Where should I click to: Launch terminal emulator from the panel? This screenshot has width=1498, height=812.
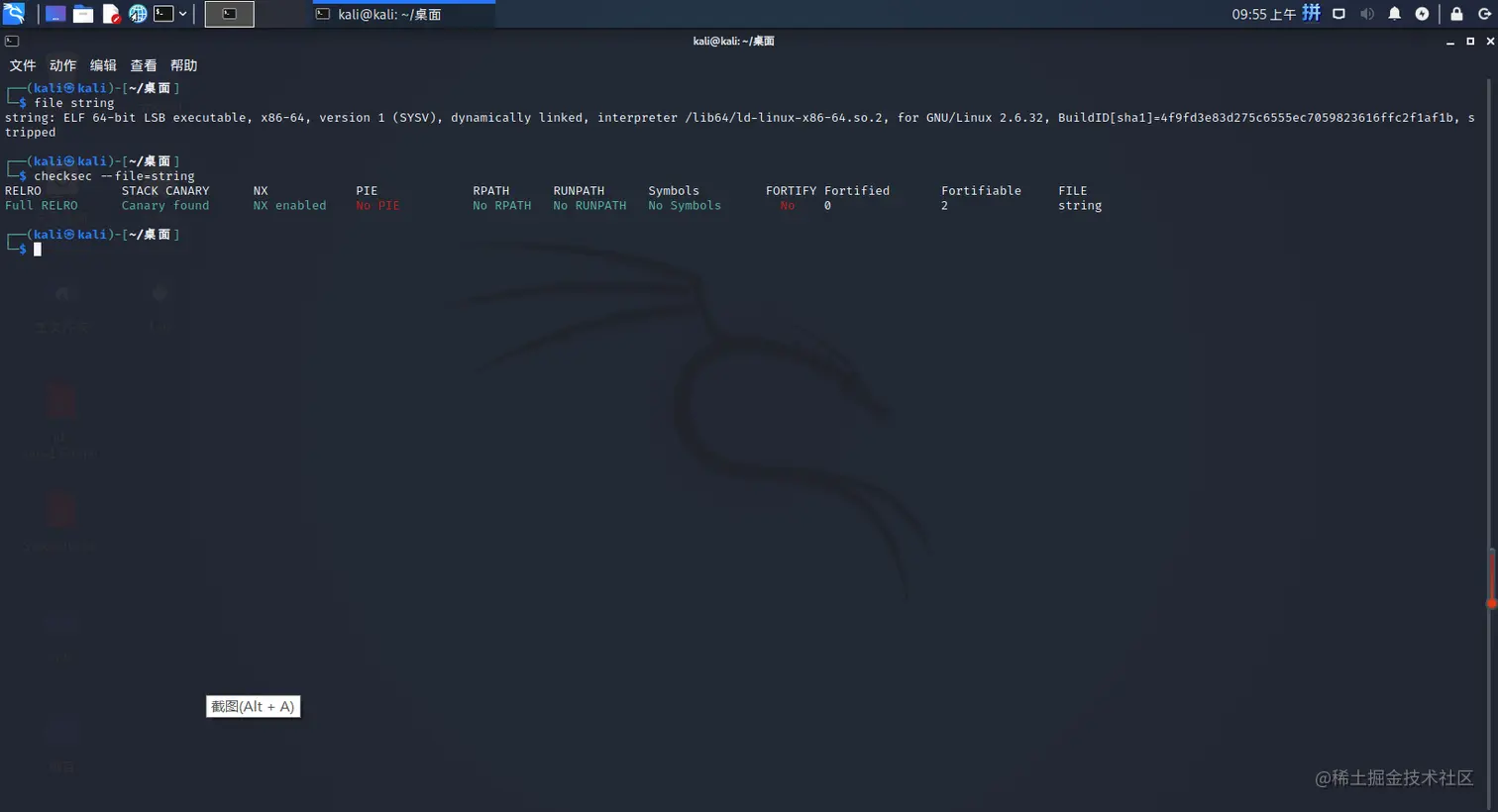(163, 14)
